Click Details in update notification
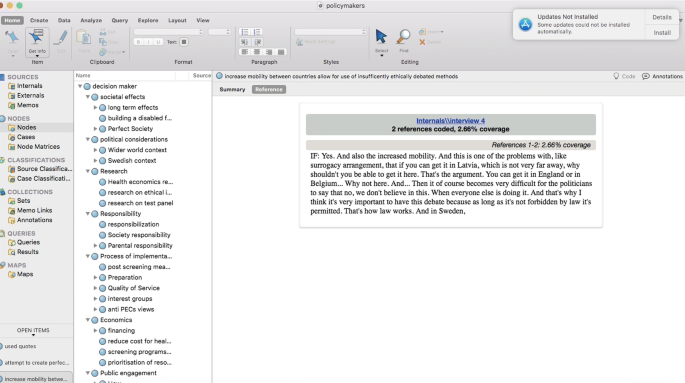685x383 pixels. click(x=662, y=17)
